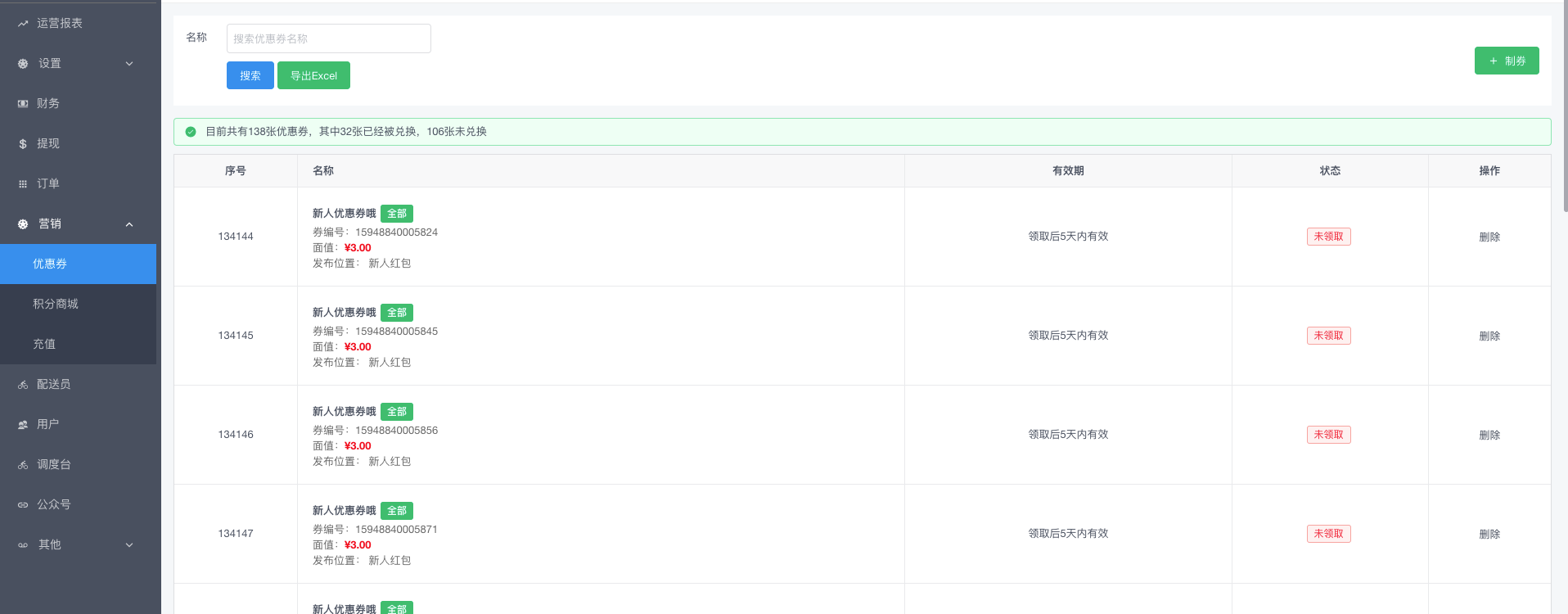1568x614 pixels.
Task: Click the 导出Excel button
Action: coord(313,75)
